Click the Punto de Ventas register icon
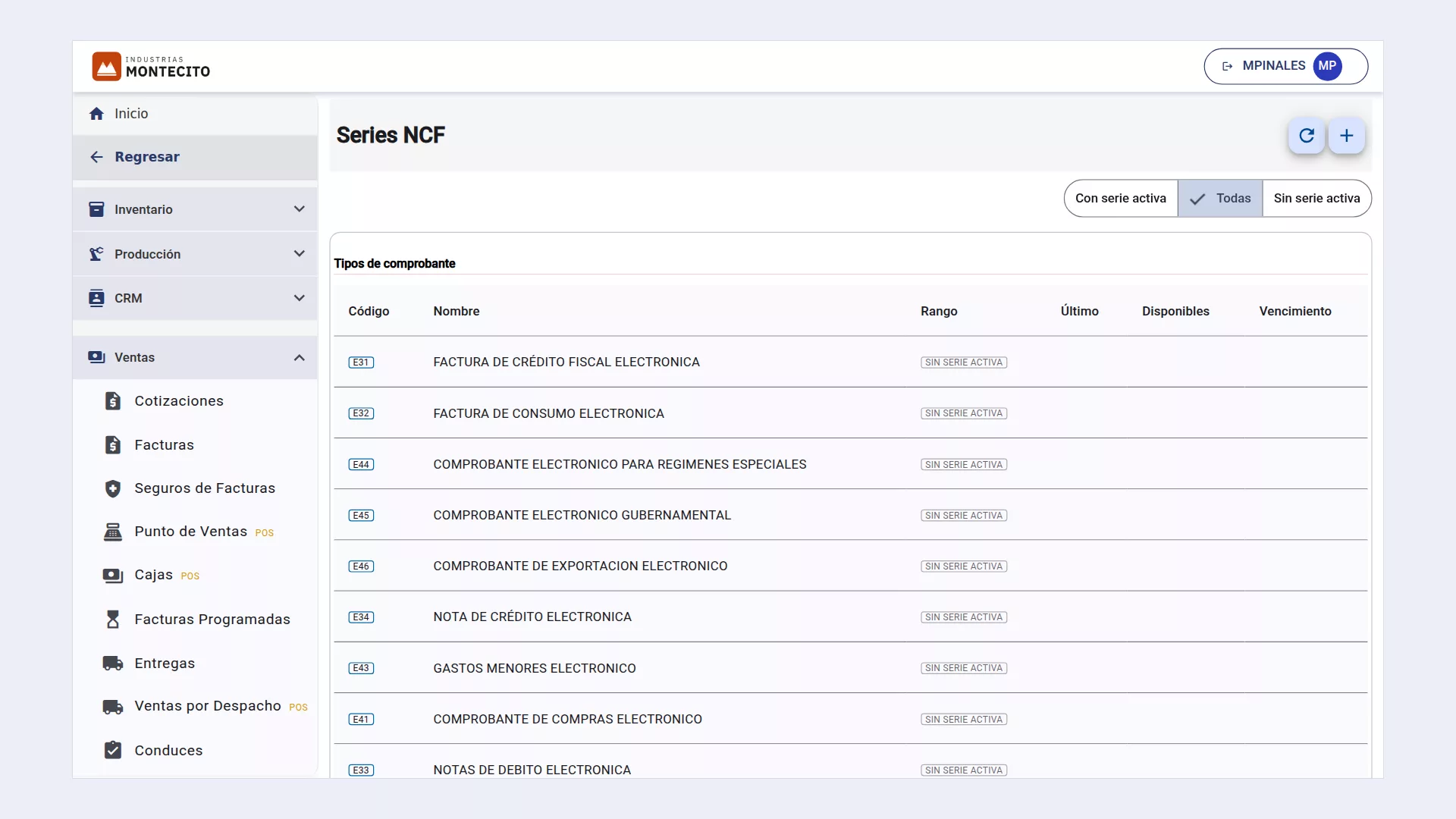 [113, 532]
